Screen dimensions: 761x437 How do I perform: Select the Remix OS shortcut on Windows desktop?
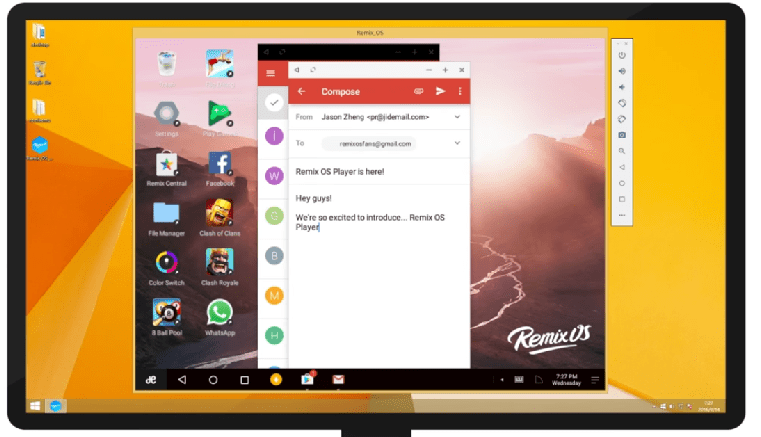click(40, 149)
